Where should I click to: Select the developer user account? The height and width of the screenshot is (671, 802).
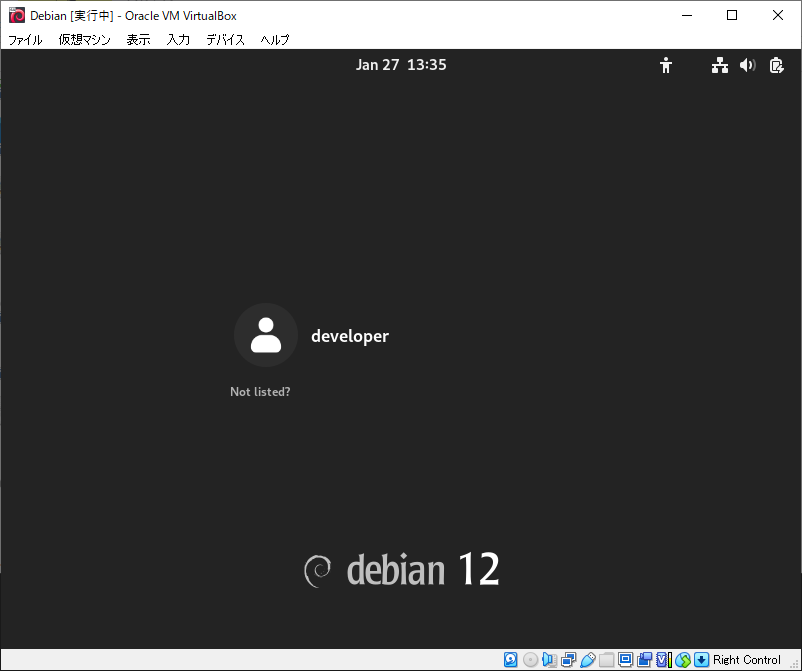311,336
